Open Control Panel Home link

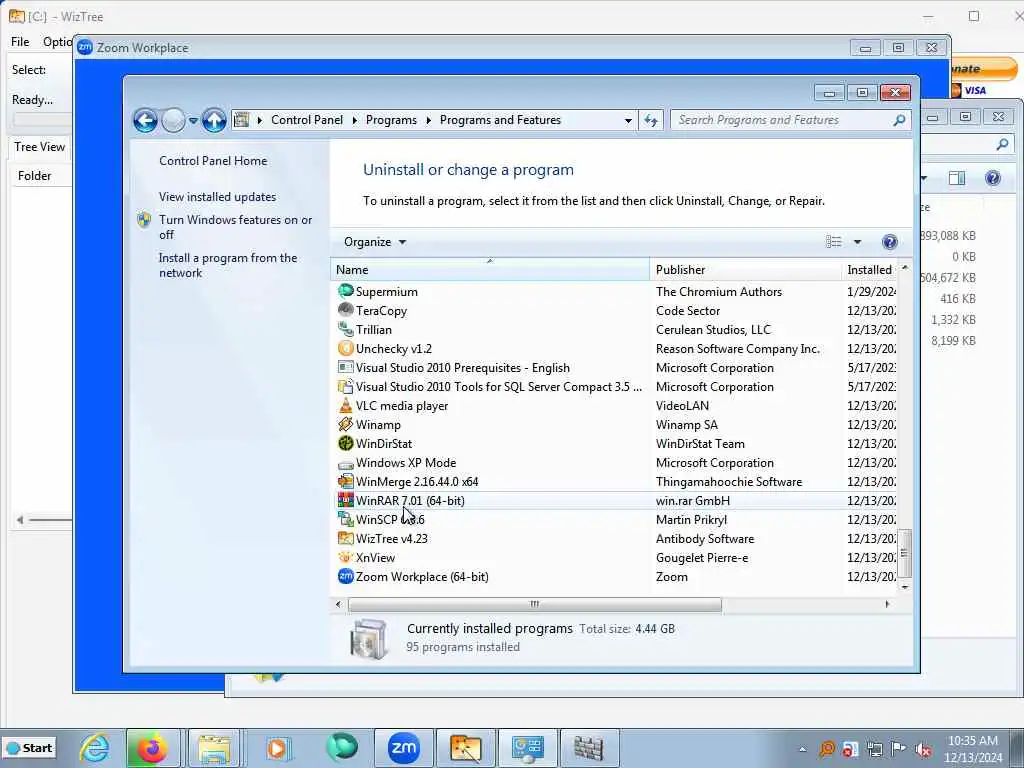213,161
